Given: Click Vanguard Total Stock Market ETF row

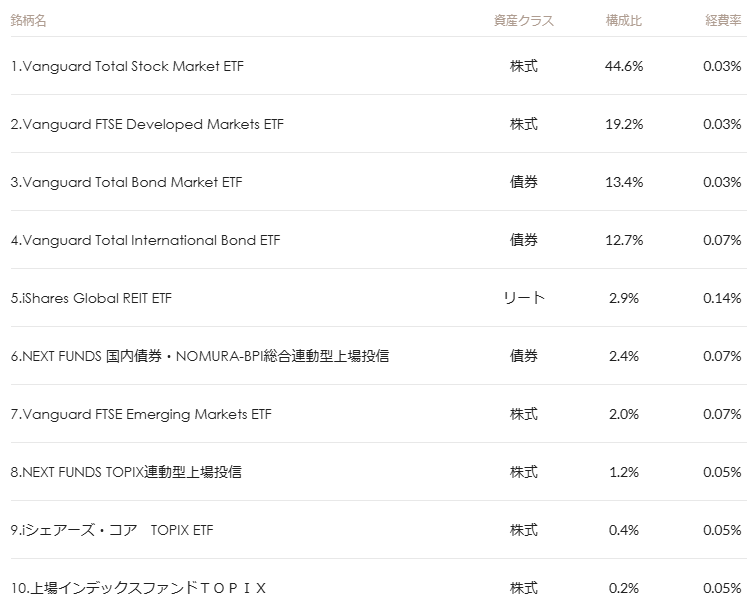Looking at the screenshot, I should pyautogui.click(x=127, y=67).
